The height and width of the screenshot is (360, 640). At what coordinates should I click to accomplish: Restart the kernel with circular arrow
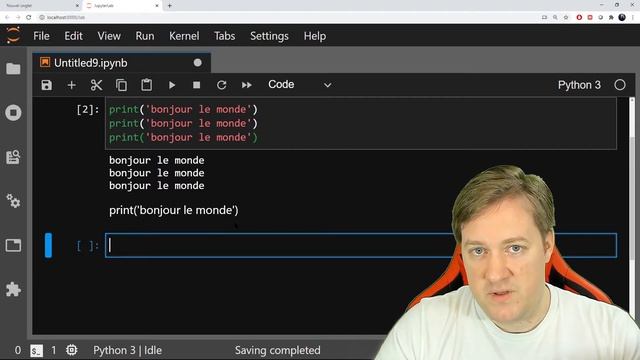click(222, 85)
